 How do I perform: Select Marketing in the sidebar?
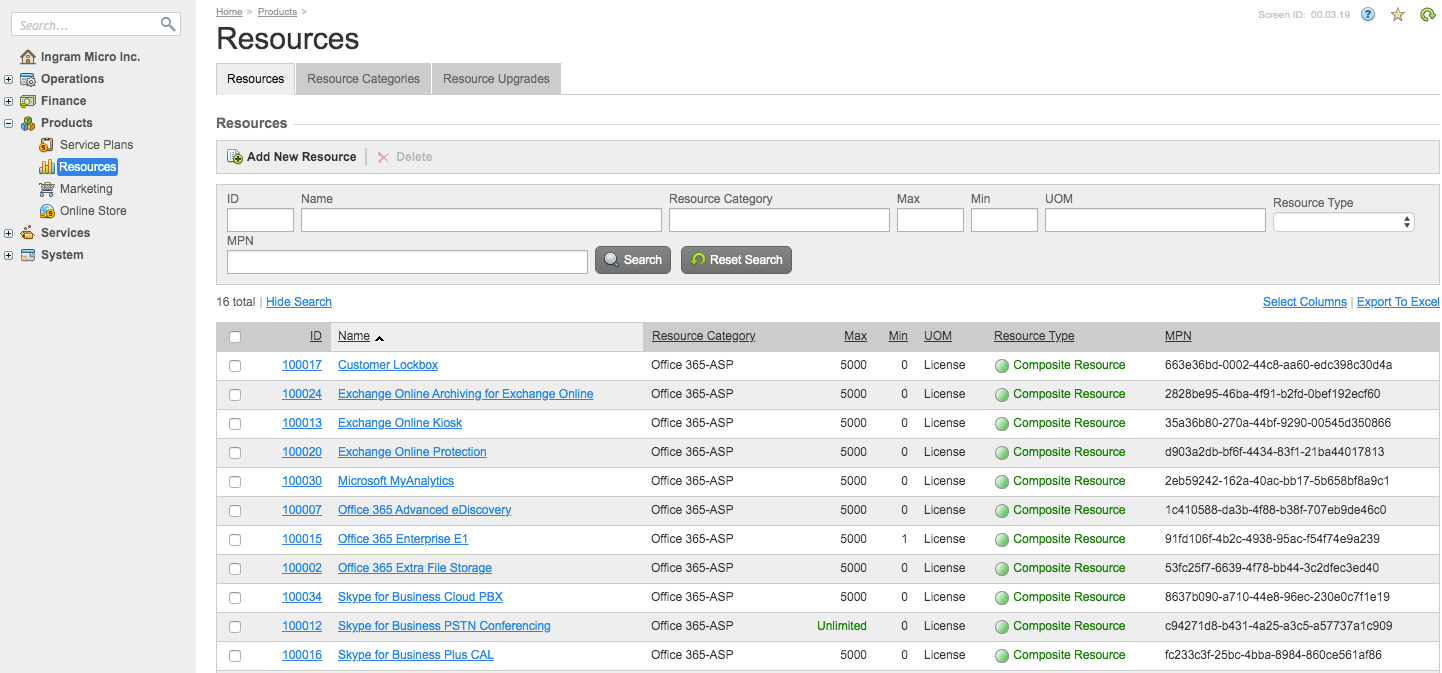pos(86,189)
